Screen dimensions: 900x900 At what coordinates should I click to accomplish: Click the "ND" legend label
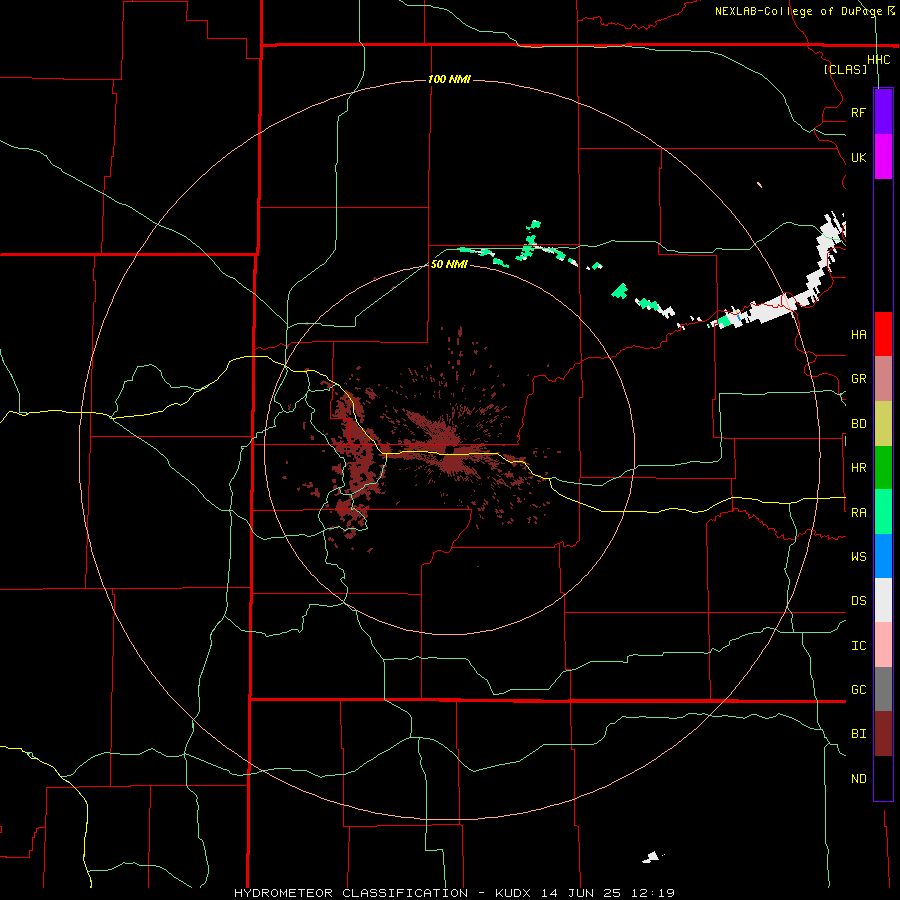pos(858,779)
